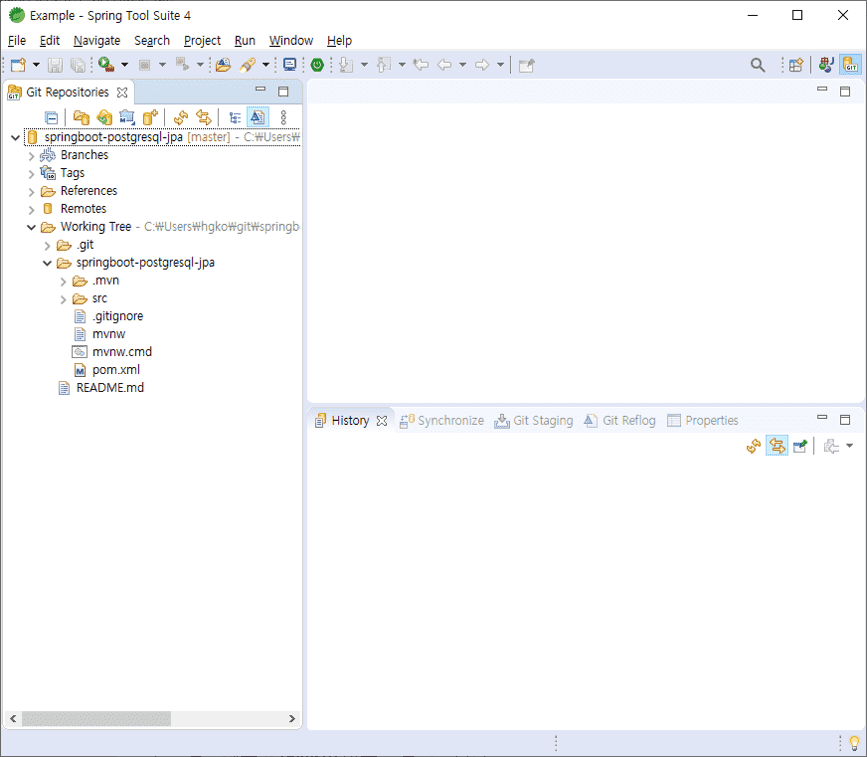Click the Previous Annotation icon
The width and height of the screenshot is (867, 757).
tap(384, 65)
